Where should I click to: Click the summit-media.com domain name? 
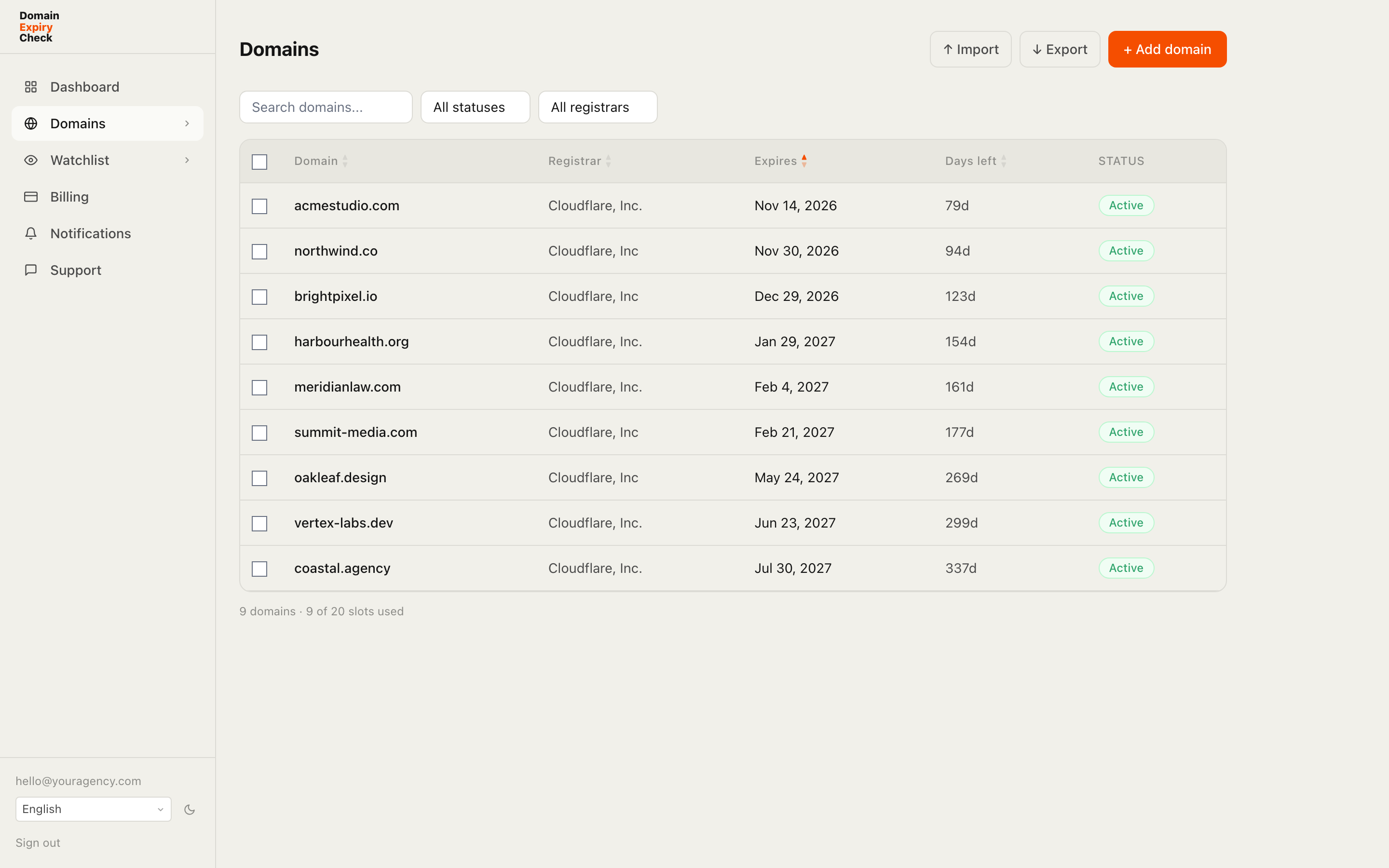(356, 432)
